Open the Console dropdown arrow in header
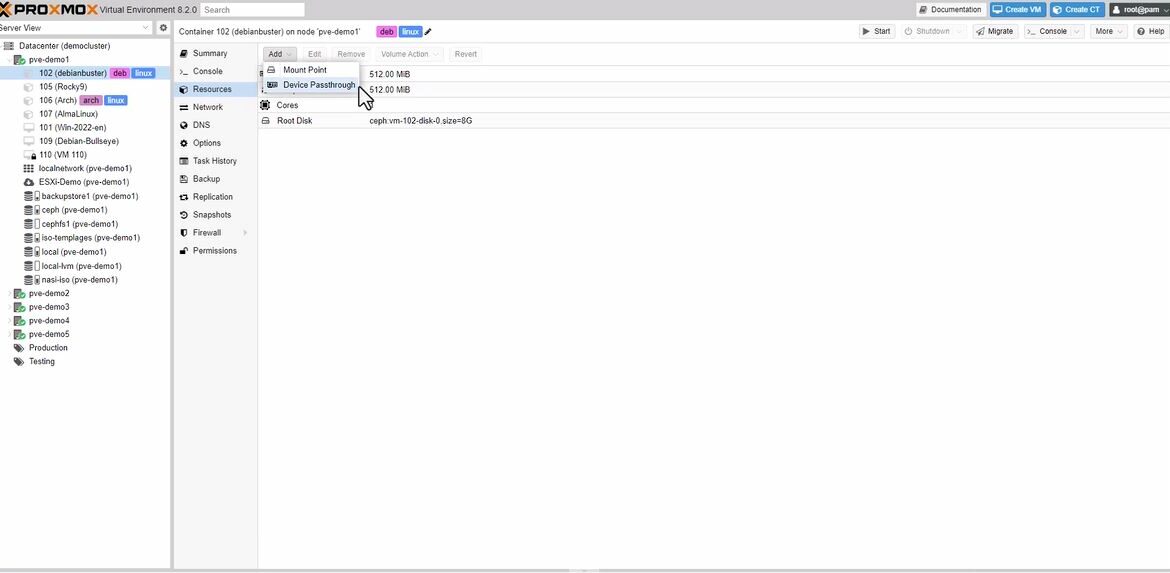Screen dimensions: 1170x573 point(1077,31)
